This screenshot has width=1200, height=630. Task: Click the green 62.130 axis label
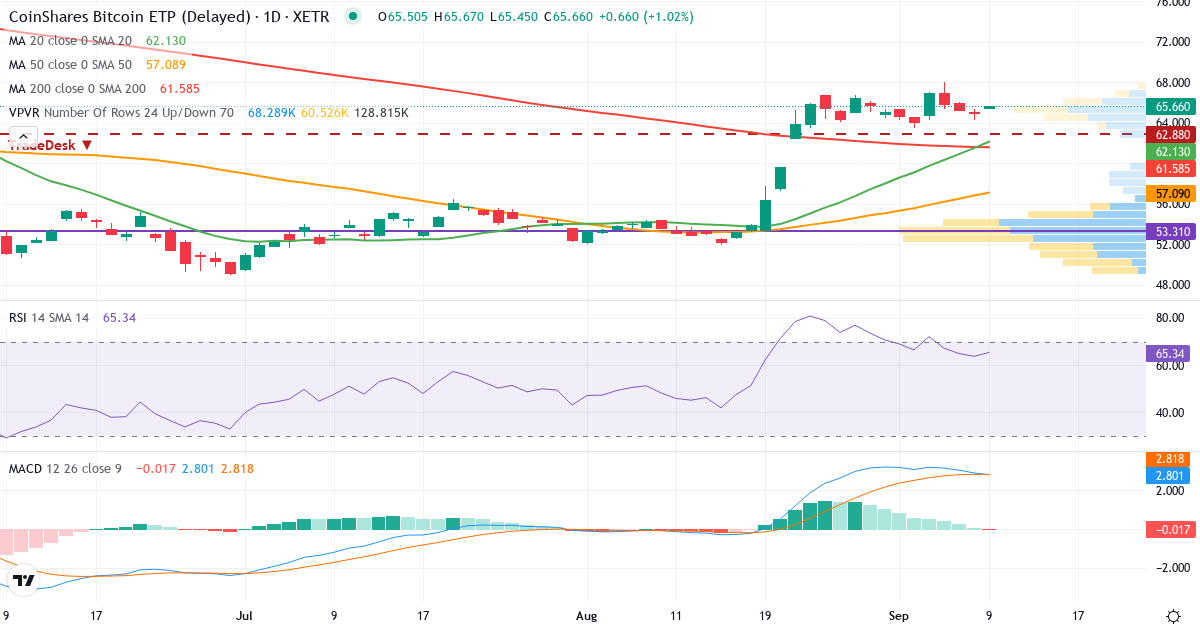coord(1171,151)
